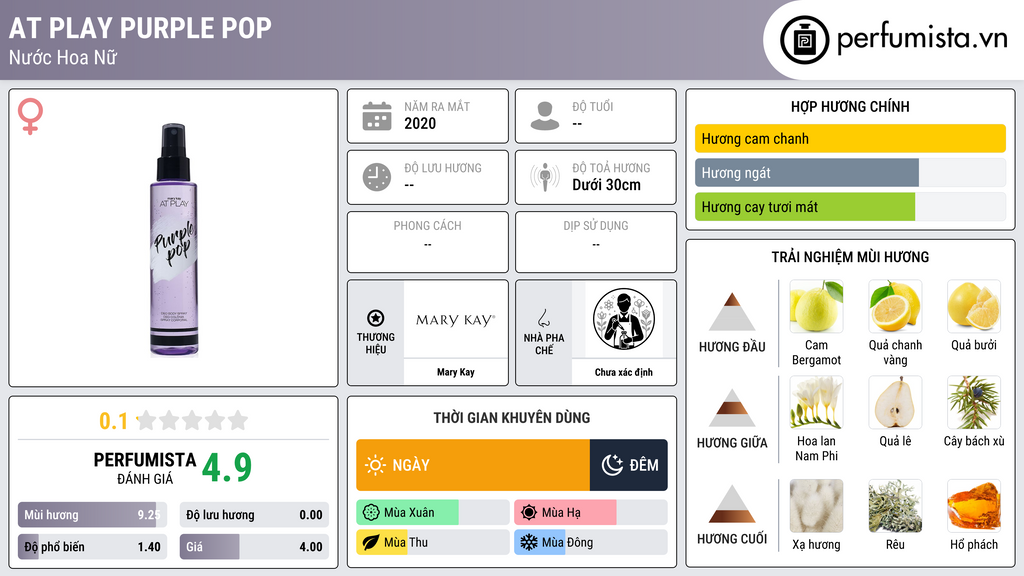Click the star badge Thương hiệu icon
Image resolution: width=1024 pixels, height=576 pixels.
point(376,318)
